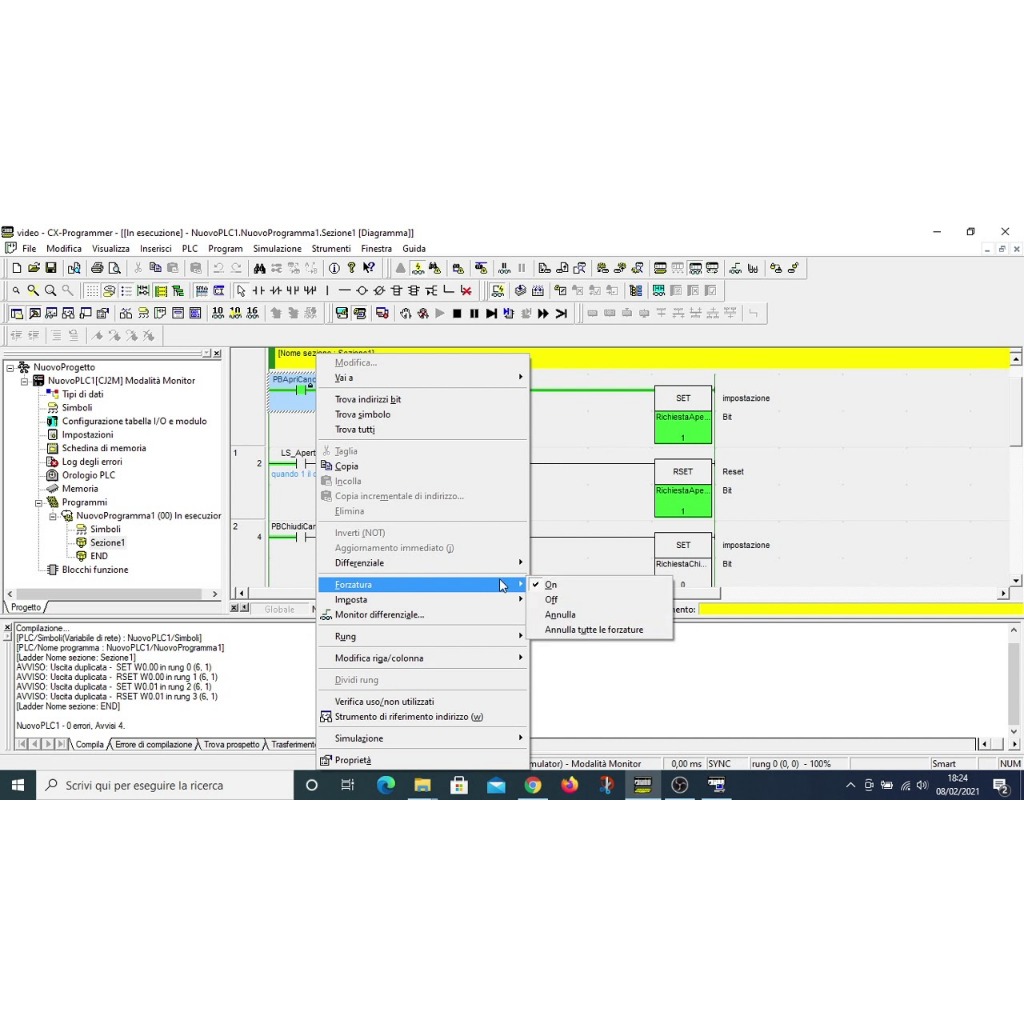This screenshot has width=1024, height=1024.
Task: Click the About information circle icon
Action: 334,268
